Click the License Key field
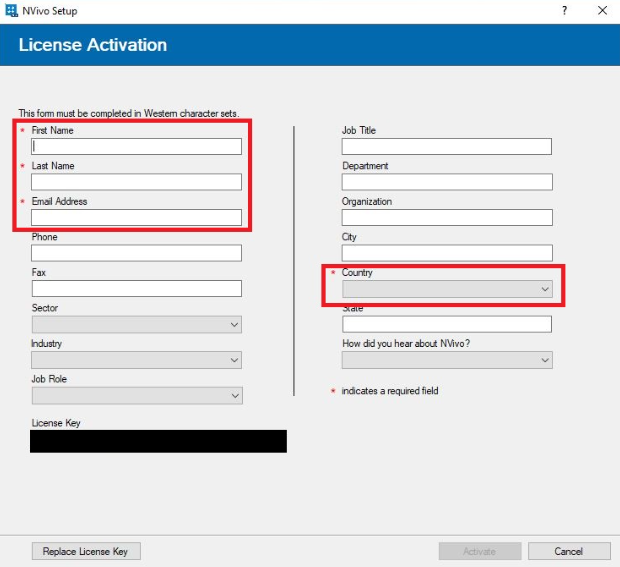Image resolution: width=620 pixels, height=567 pixels. (159, 441)
